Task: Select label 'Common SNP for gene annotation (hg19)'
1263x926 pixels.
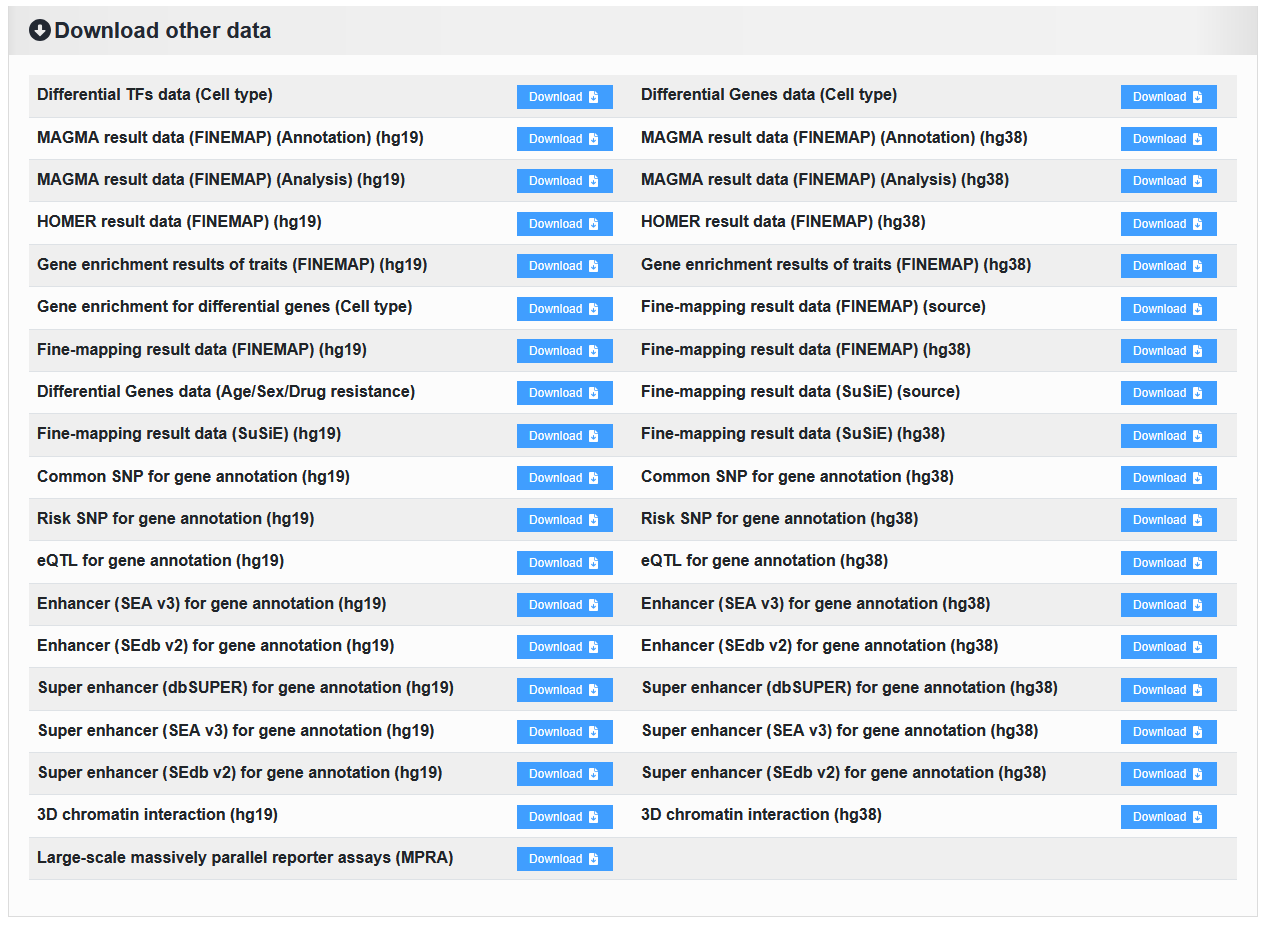Action: (x=193, y=477)
